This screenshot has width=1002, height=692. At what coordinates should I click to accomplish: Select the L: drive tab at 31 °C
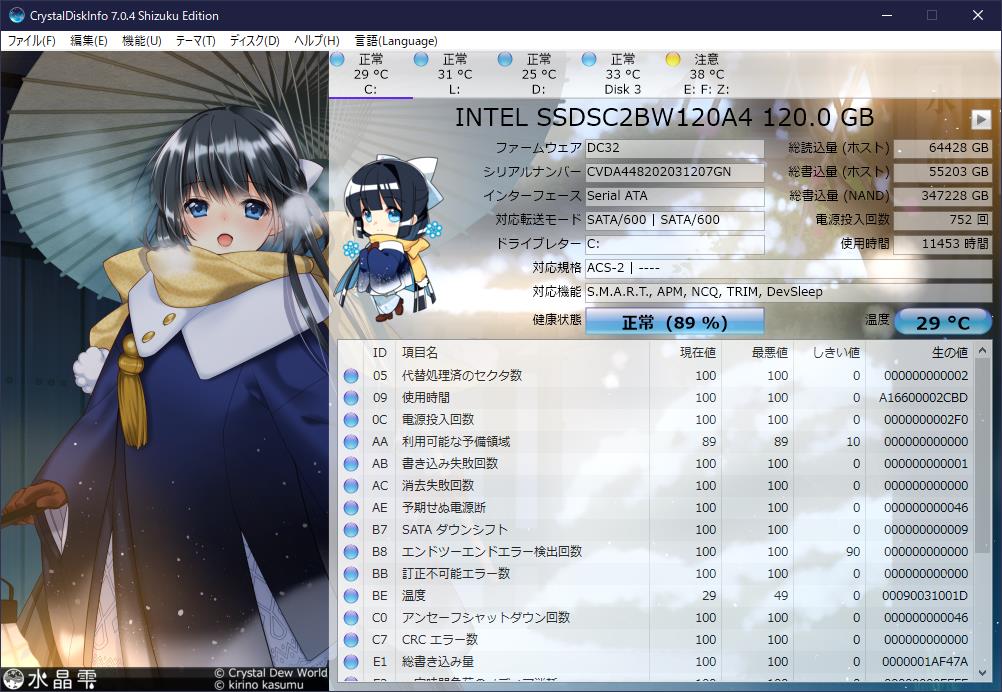[454, 74]
